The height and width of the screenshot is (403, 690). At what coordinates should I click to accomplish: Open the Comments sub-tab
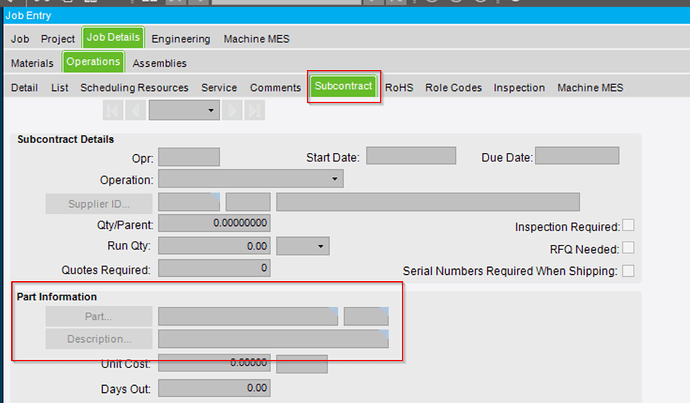pyautogui.click(x=275, y=88)
